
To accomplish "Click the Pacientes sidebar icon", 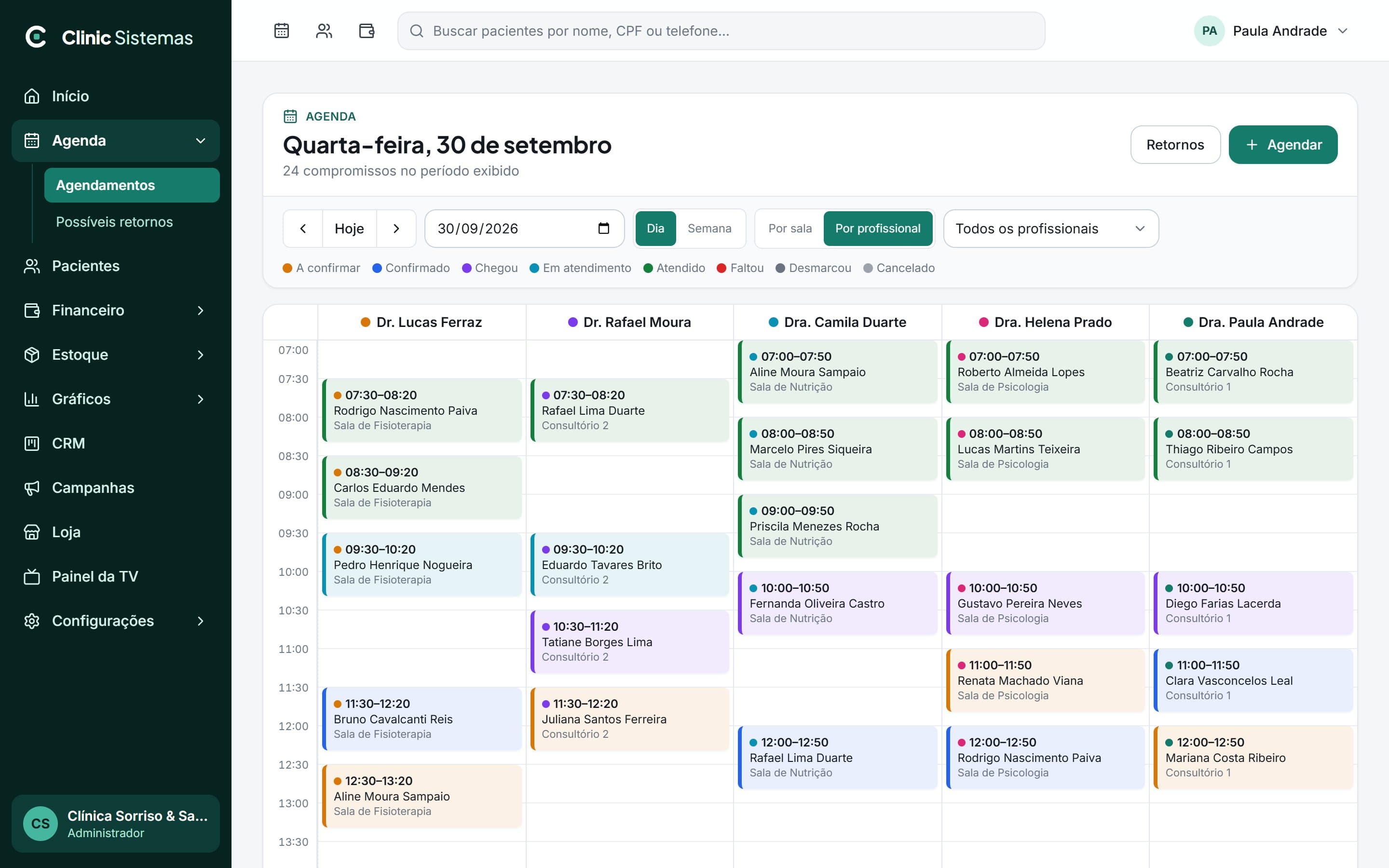I will pos(32,266).
